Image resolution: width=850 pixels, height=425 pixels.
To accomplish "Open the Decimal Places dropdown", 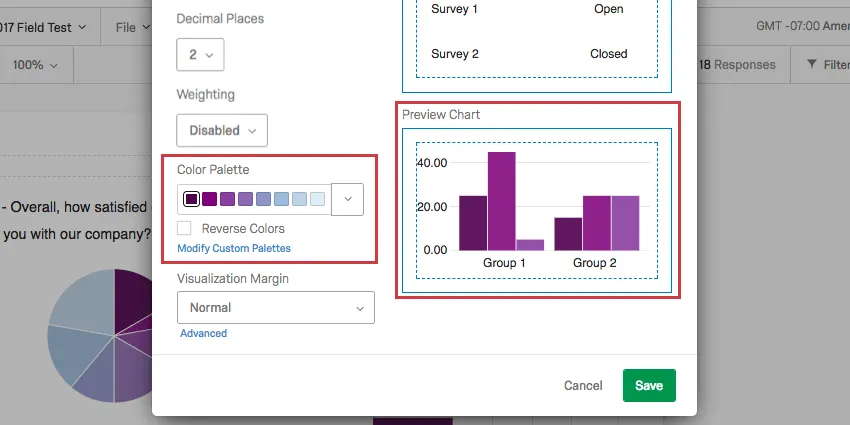I will [x=200, y=55].
